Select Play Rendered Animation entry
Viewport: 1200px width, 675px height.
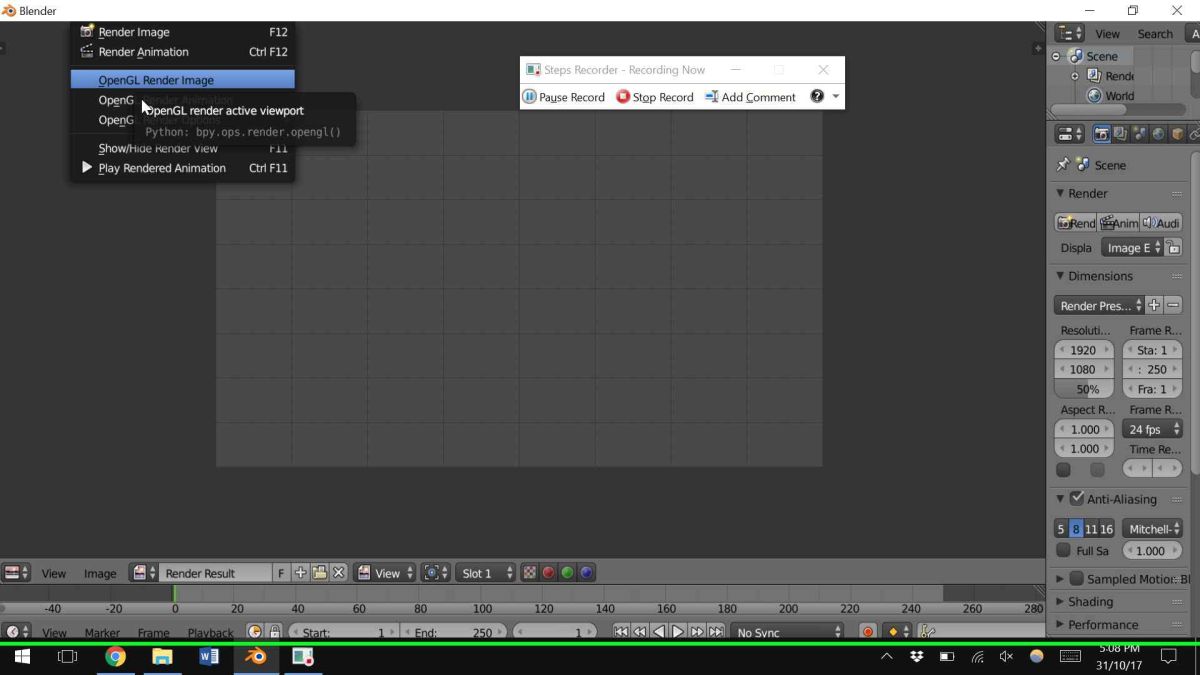(183, 168)
